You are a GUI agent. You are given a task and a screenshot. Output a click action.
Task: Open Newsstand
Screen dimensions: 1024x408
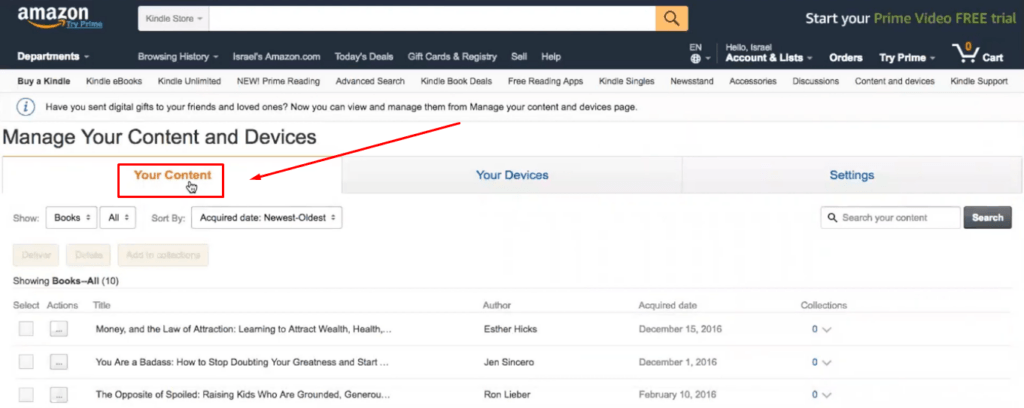pos(692,82)
